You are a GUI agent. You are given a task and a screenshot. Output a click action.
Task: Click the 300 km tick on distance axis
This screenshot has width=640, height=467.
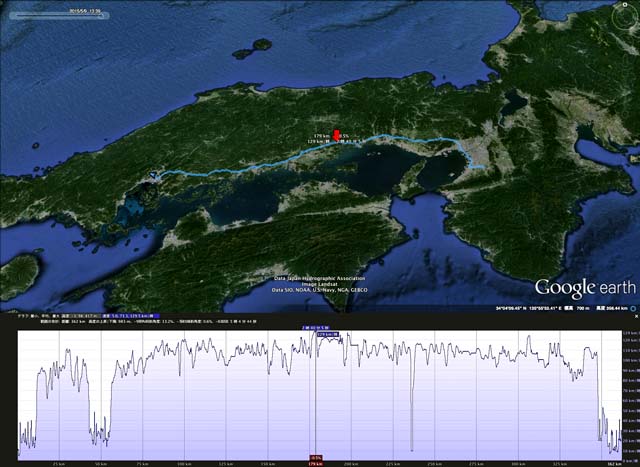pyautogui.click(x=518, y=464)
